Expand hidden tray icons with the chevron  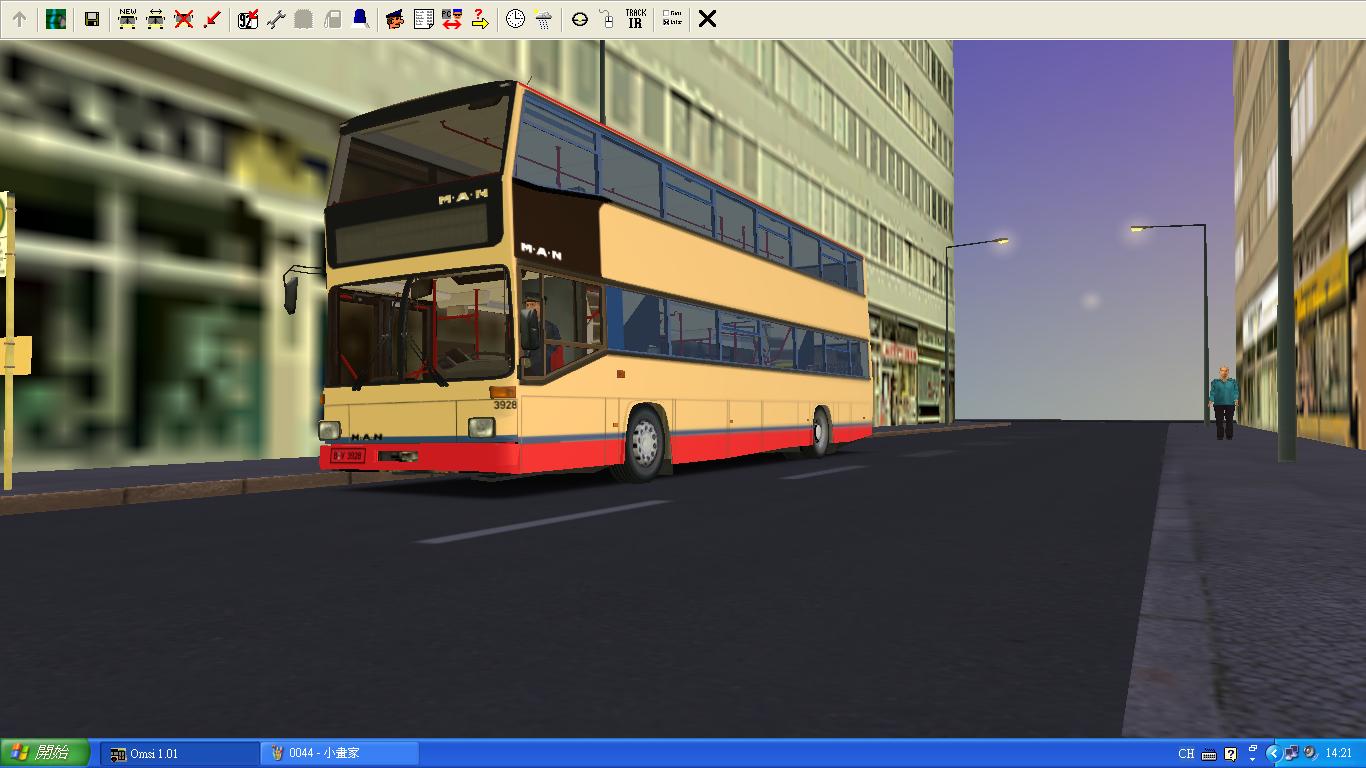(x=1273, y=753)
